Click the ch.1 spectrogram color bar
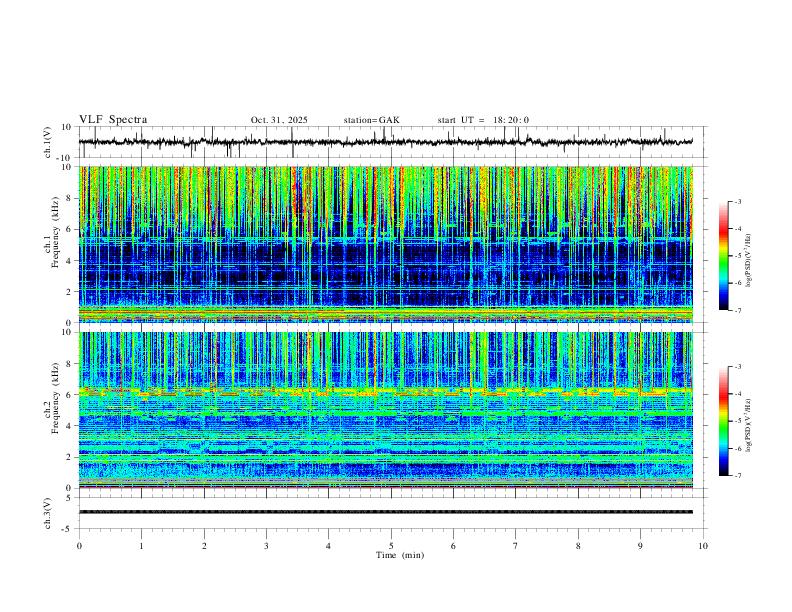Image resolution: width=792 pixels, height=612 pixels. pos(724,256)
